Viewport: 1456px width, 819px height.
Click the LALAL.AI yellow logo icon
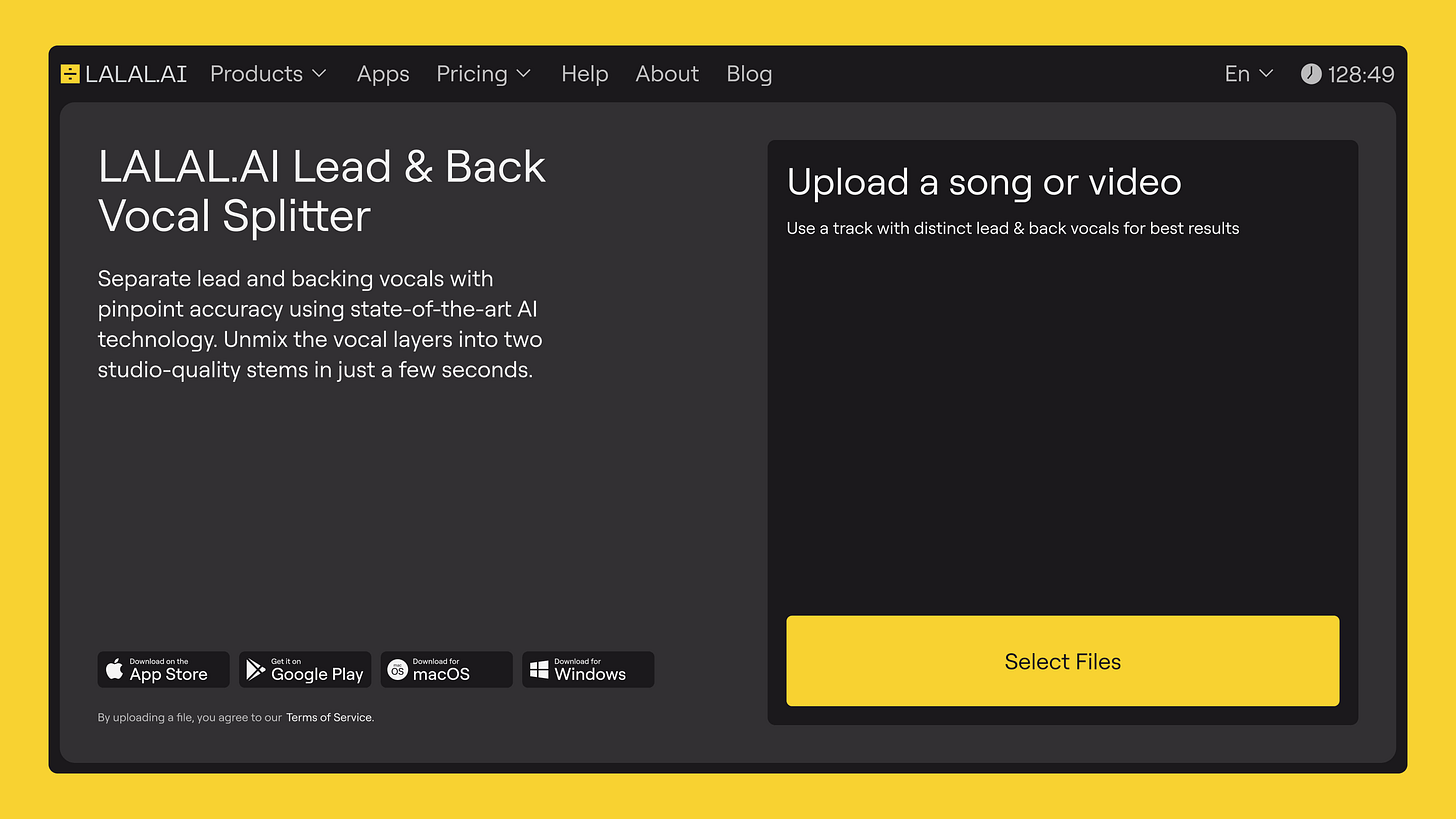click(70, 74)
